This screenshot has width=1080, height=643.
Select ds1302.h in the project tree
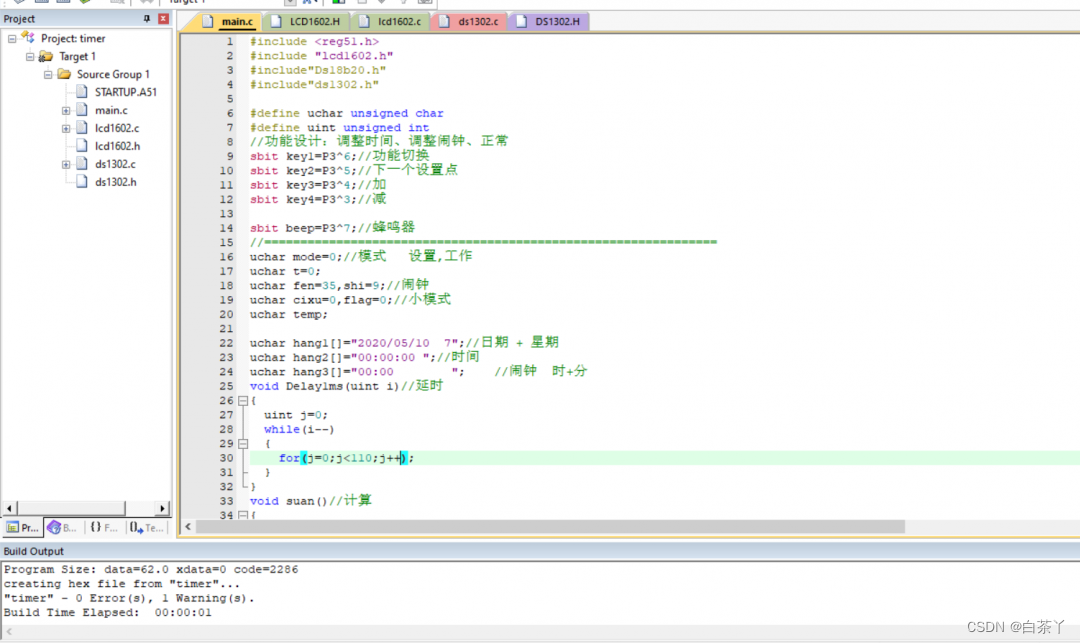[116, 182]
